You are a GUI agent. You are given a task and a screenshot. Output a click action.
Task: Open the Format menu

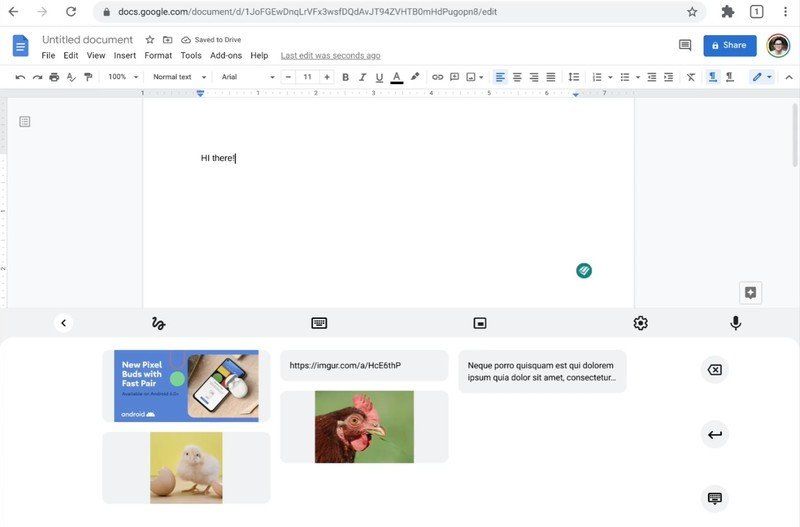point(158,56)
